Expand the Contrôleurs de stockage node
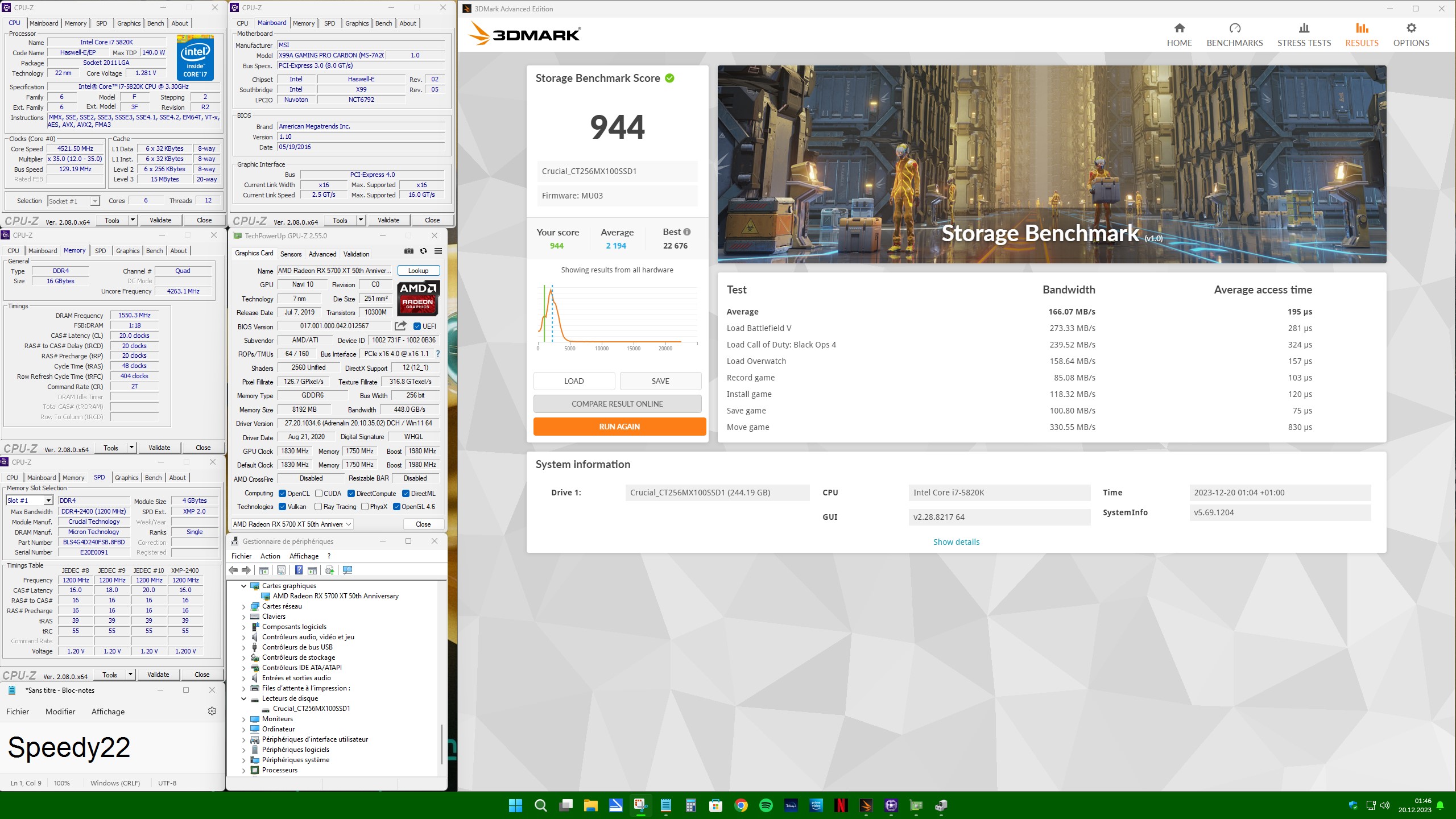 pyautogui.click(x=243, y=657)
